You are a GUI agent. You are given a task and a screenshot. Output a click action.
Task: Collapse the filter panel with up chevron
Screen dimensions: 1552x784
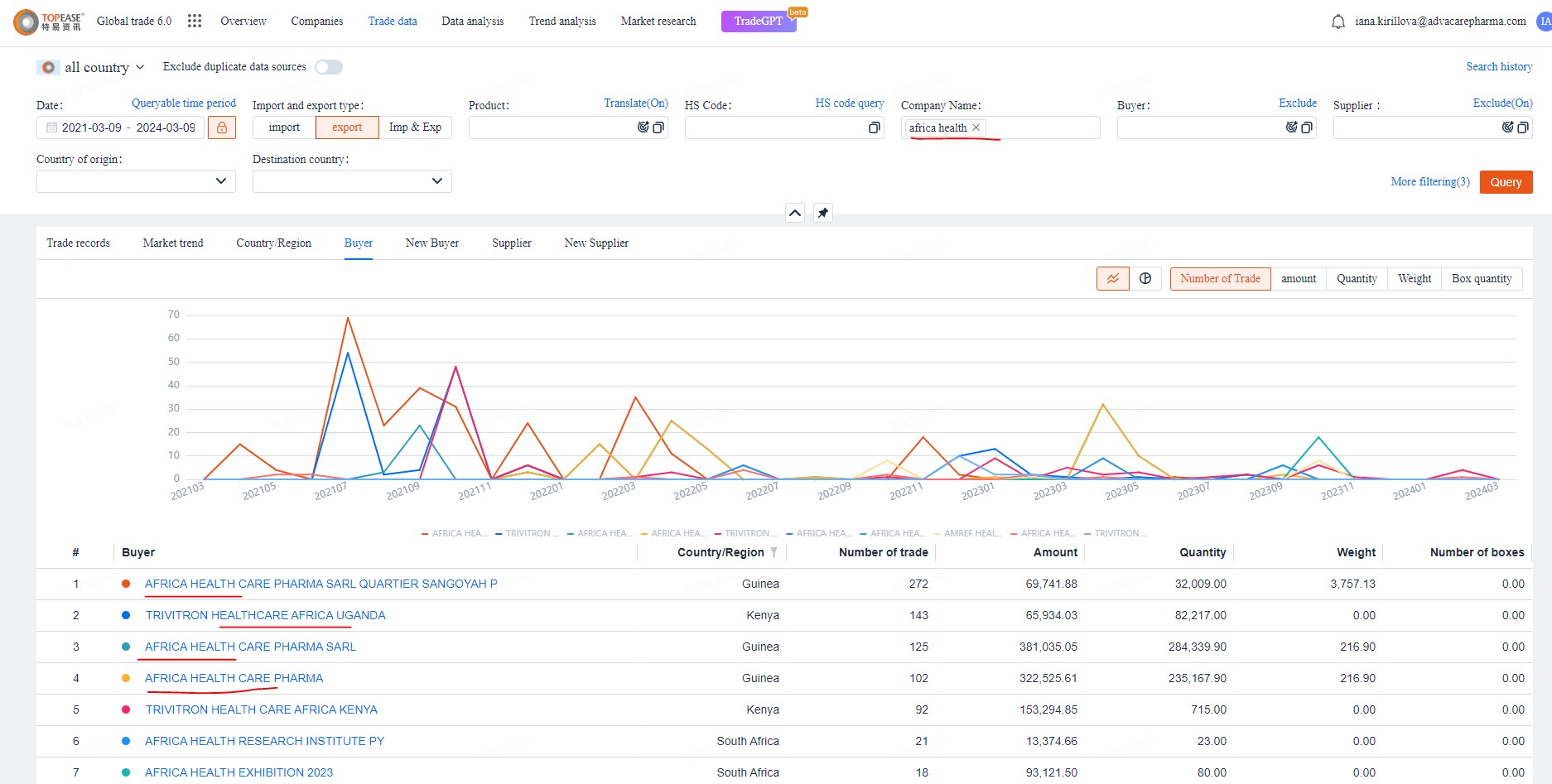(x=795, y=213)
